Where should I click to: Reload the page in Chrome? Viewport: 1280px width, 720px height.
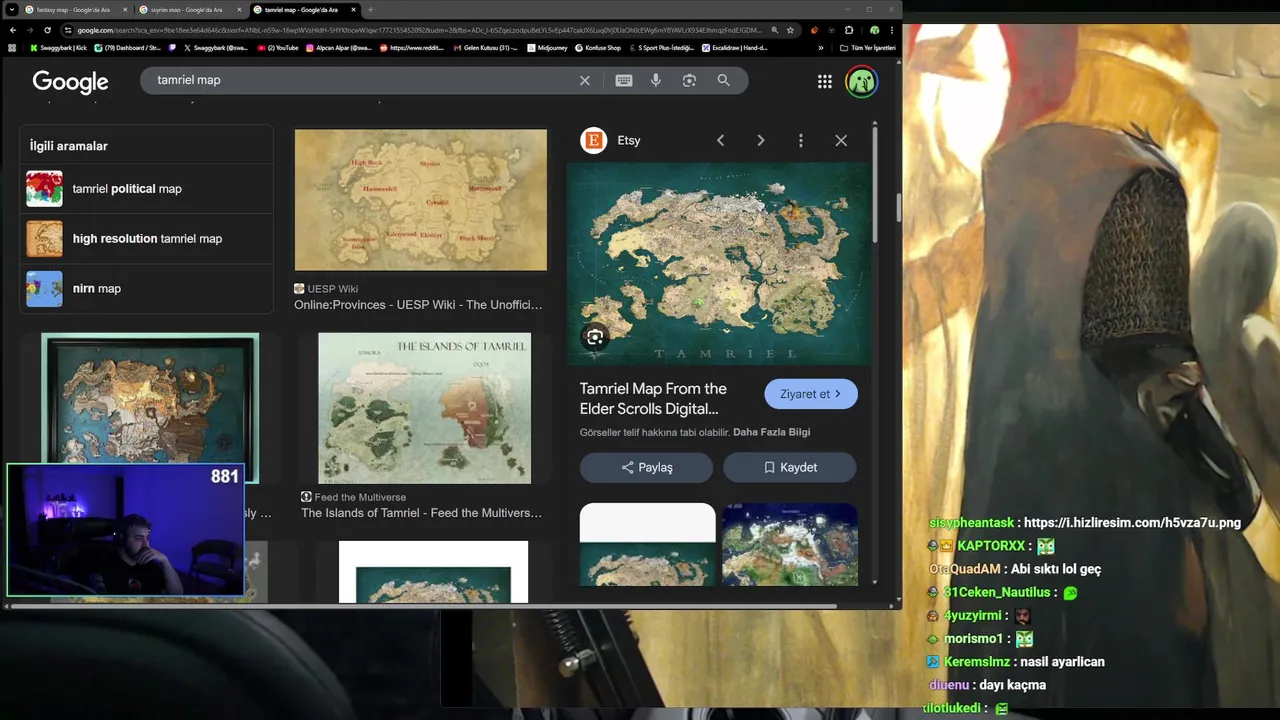tap(48, 30)
